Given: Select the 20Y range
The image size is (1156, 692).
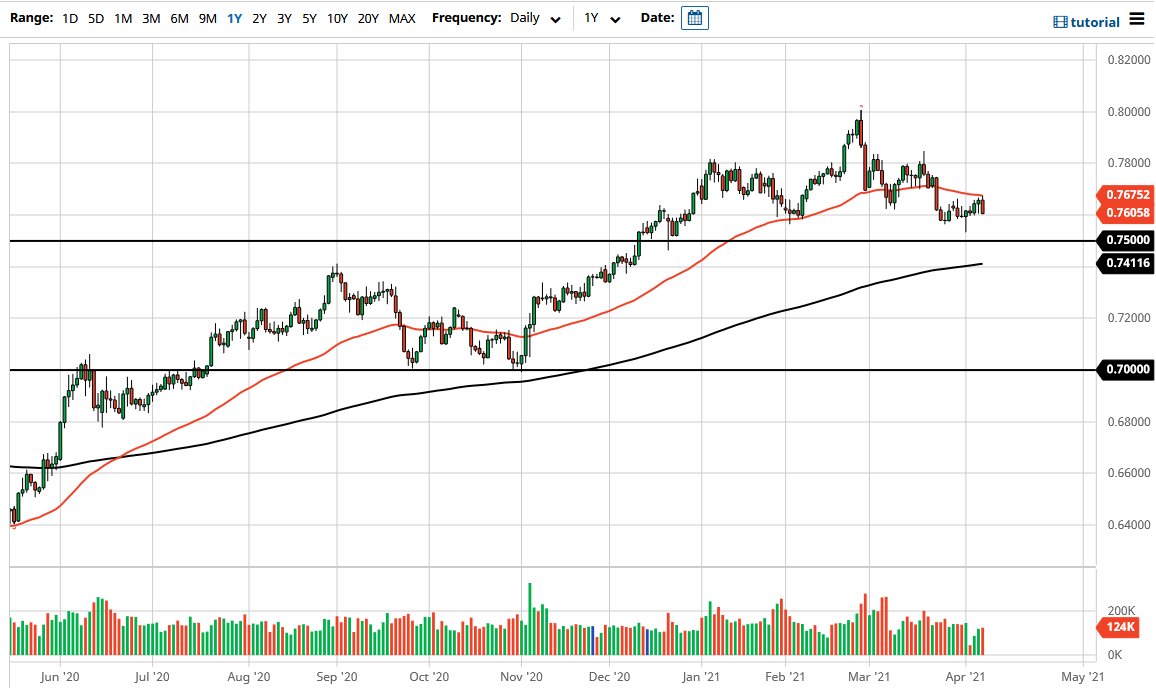Looking at the screenshot, I should (x=367, y=18).
